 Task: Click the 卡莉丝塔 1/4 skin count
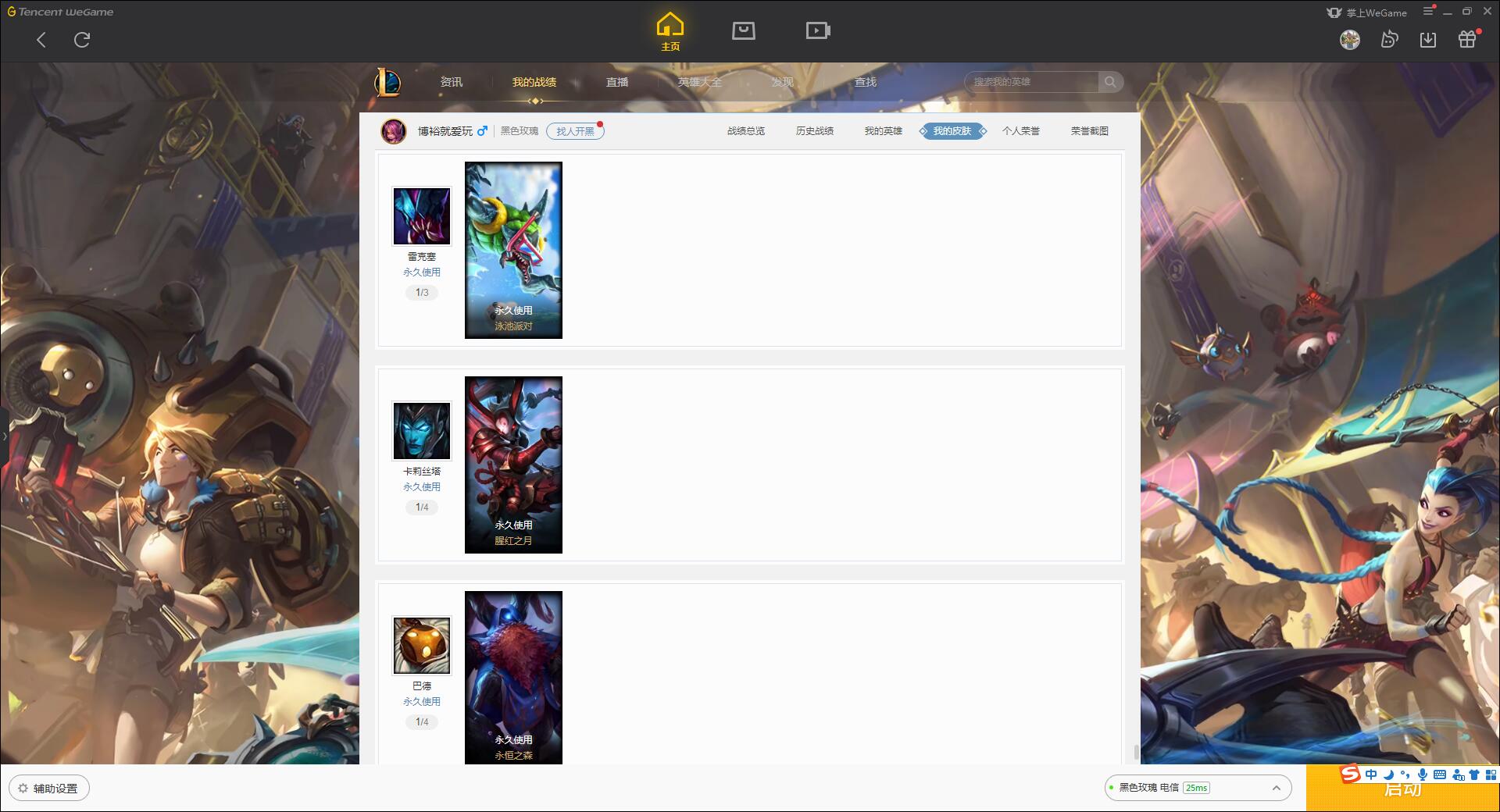[x=422, y=507]
